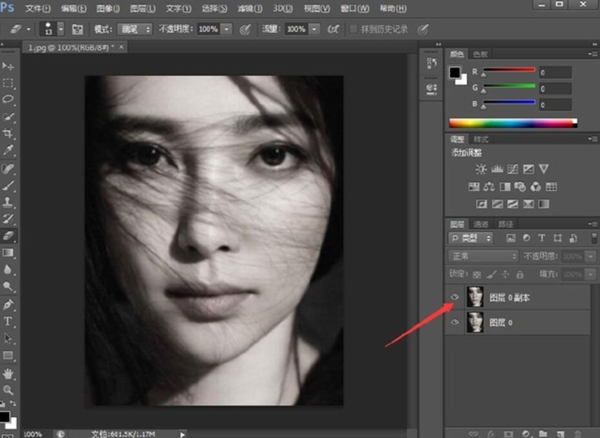
Task: Open the layer blend mode 正常 dropdown
Action: pos(483,256)
